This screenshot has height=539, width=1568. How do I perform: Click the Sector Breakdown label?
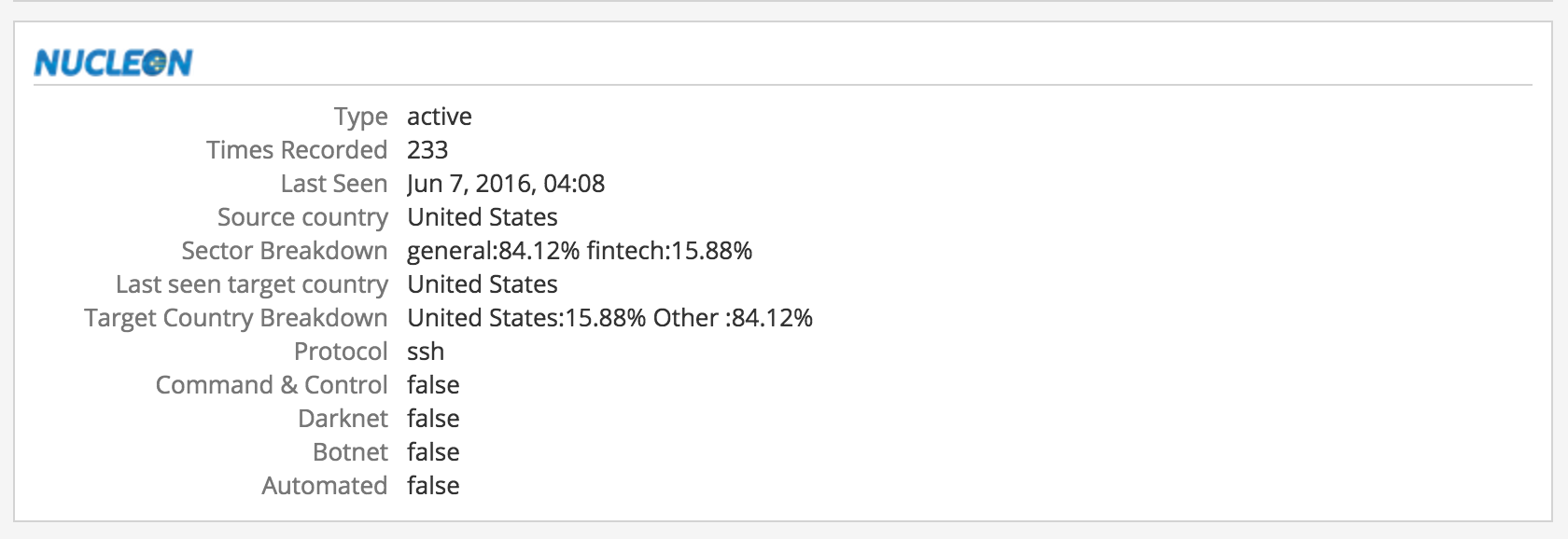(284, 251)
